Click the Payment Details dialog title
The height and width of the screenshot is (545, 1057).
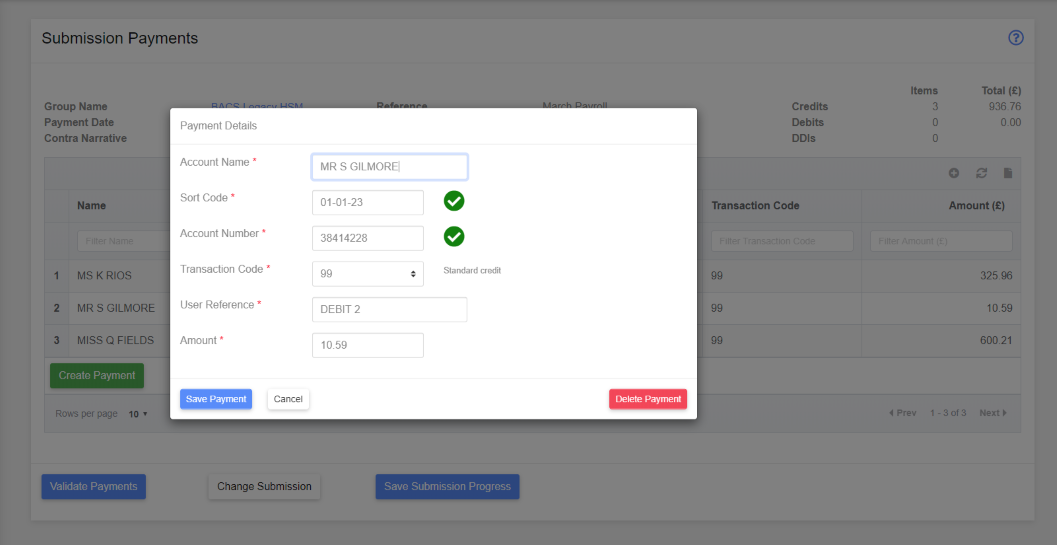pos(218,126)
